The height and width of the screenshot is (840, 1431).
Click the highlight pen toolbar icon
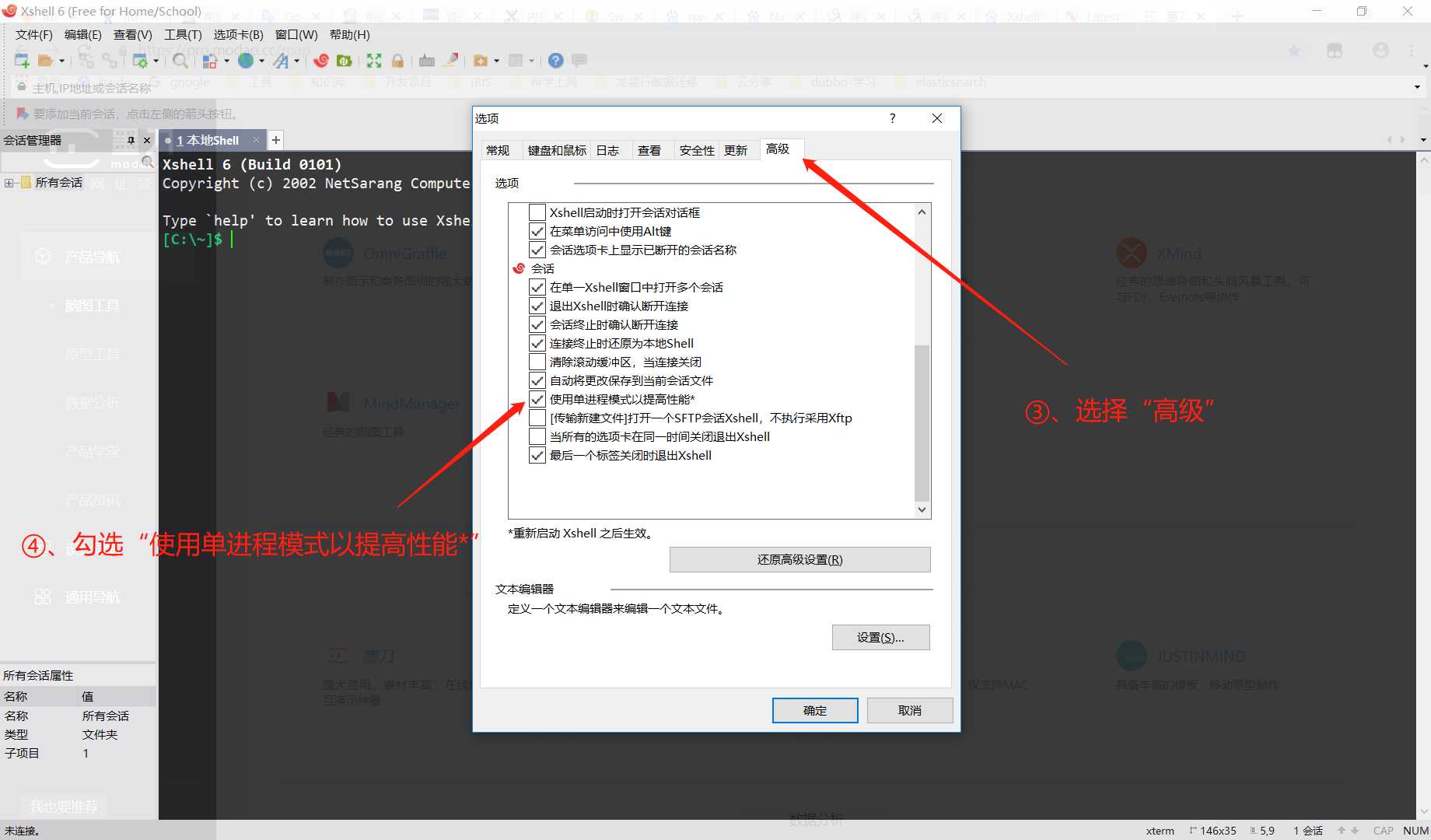(450, 60)
